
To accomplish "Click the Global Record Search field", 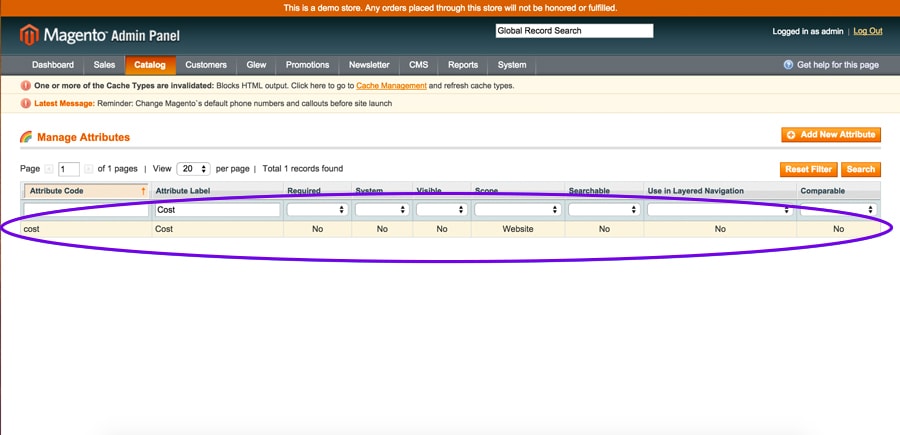I will [574, 31].
